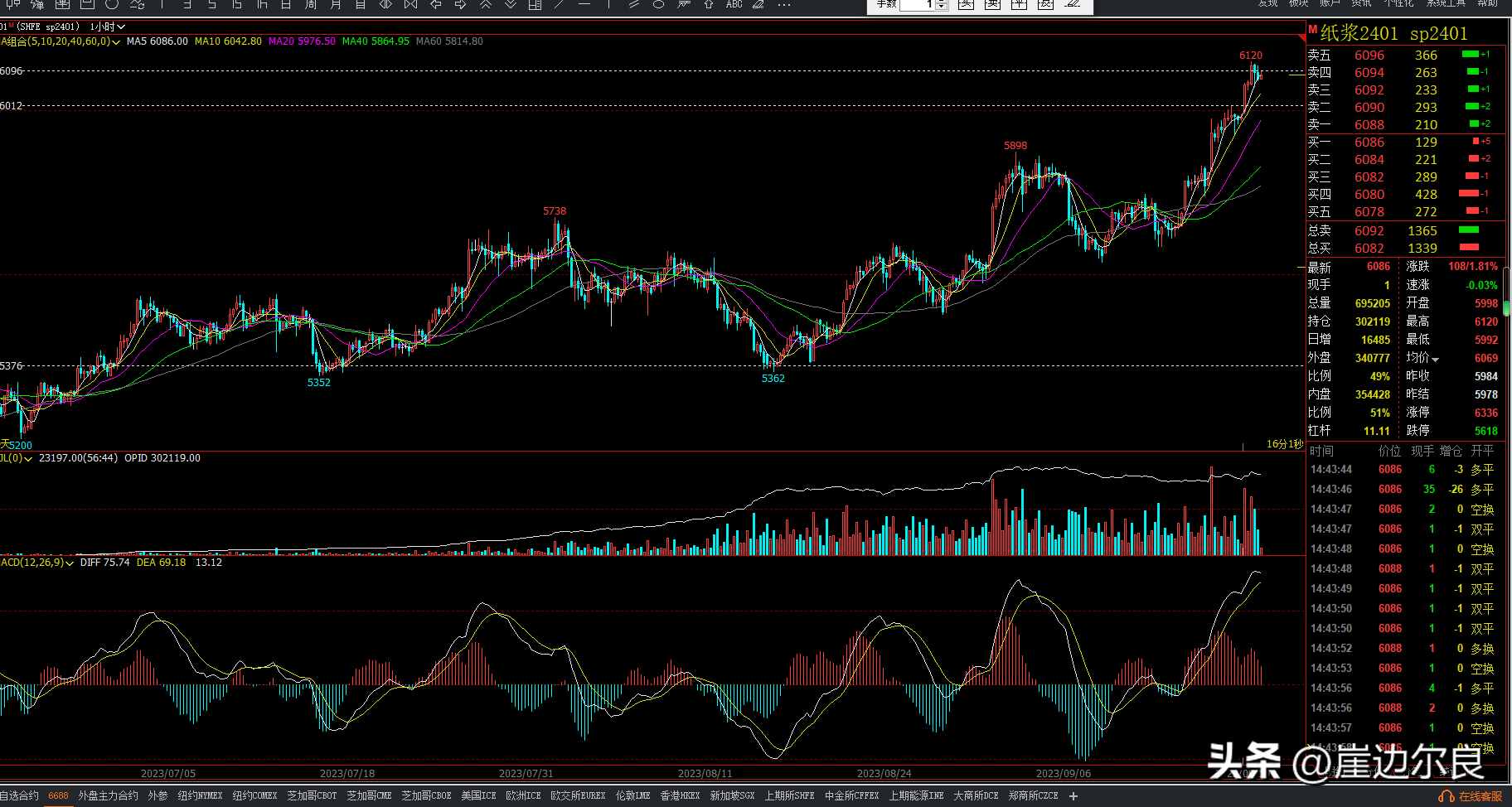Click the 手数 lot size input field
1512x807 pixels.
[917, 4]
